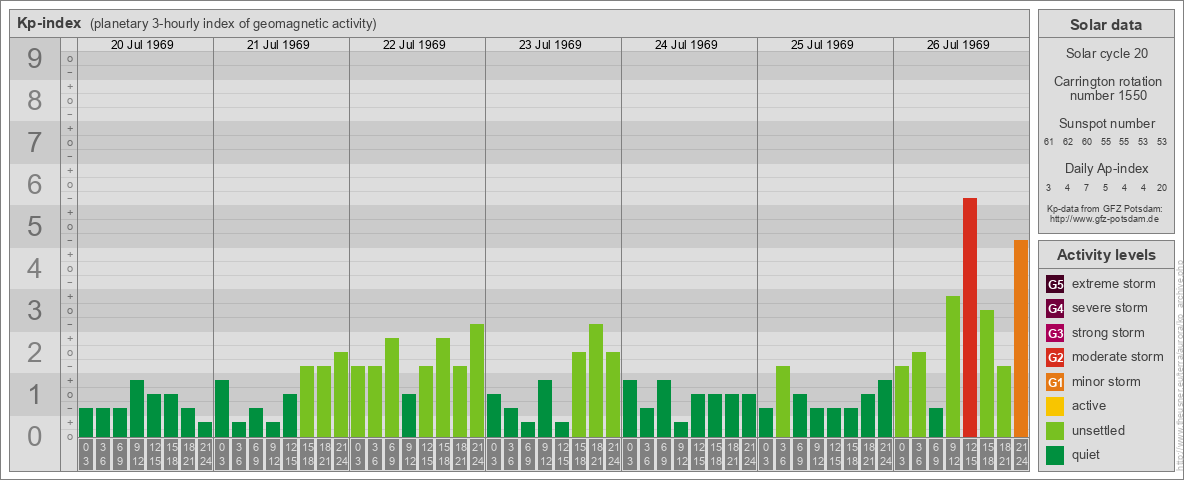Click the G5 extreme storm legend swatch

(x=1055, y=285)
